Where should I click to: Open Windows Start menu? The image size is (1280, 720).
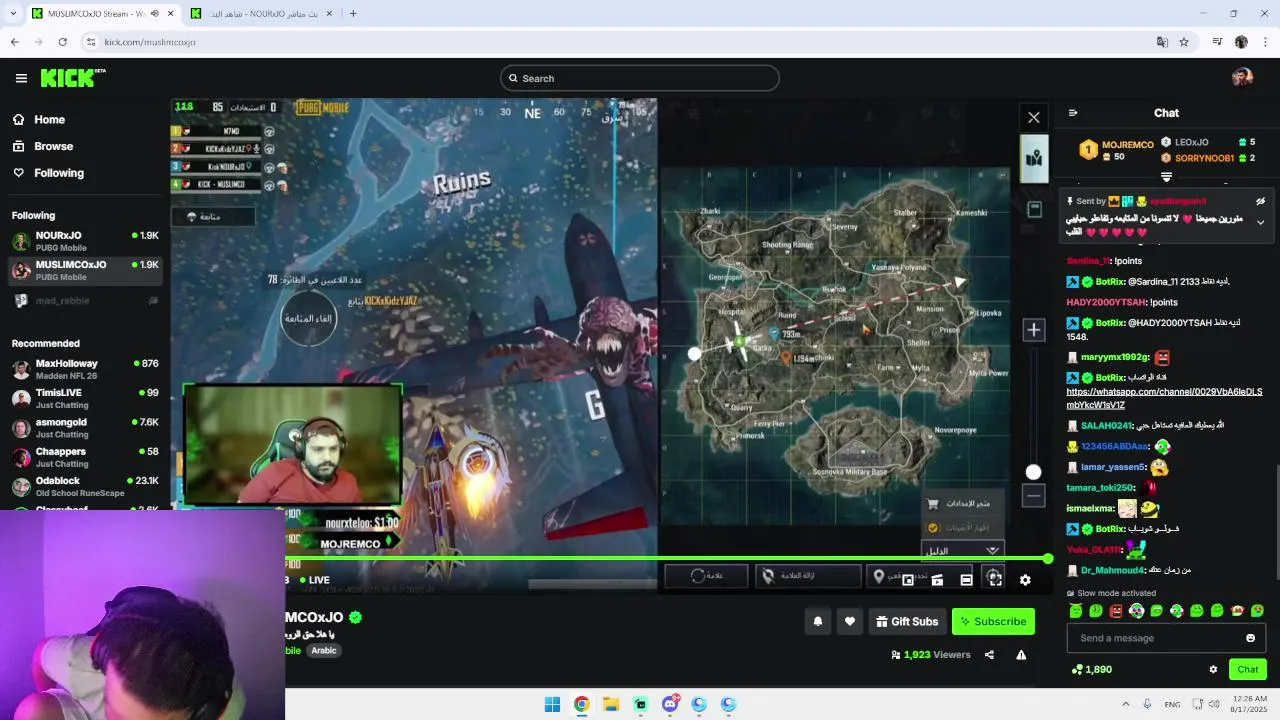552,704
